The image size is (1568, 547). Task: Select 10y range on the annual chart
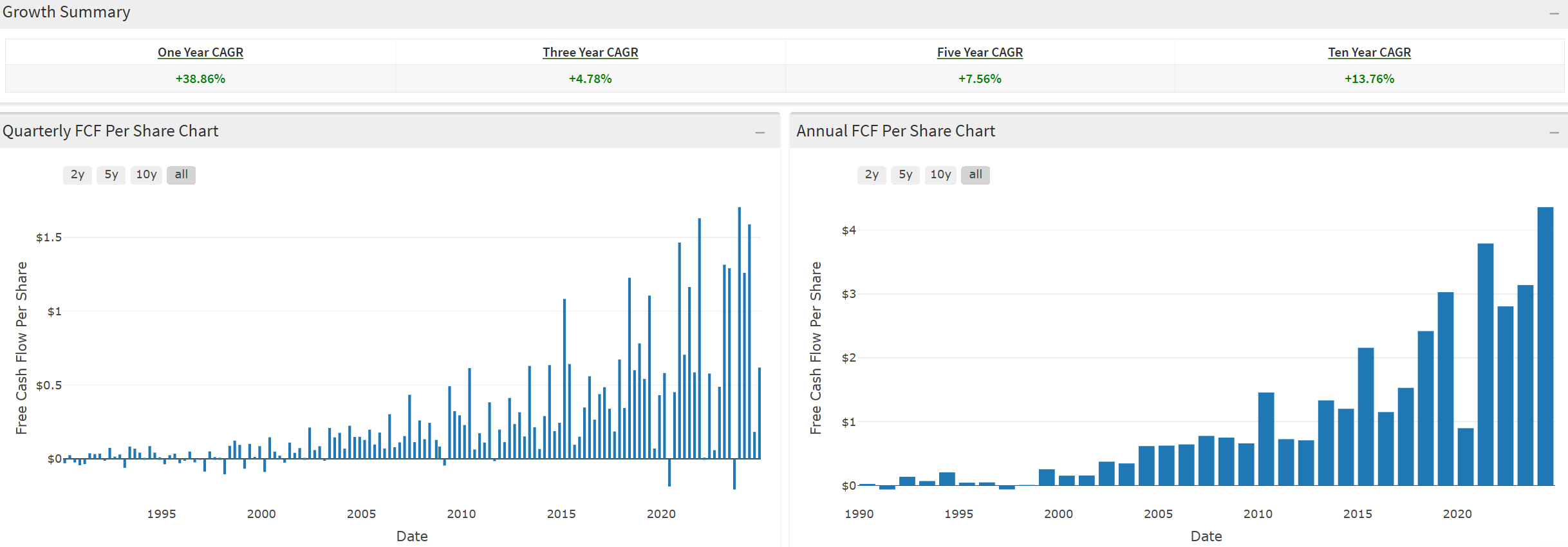pyautogui.click(x=940, y=174)
